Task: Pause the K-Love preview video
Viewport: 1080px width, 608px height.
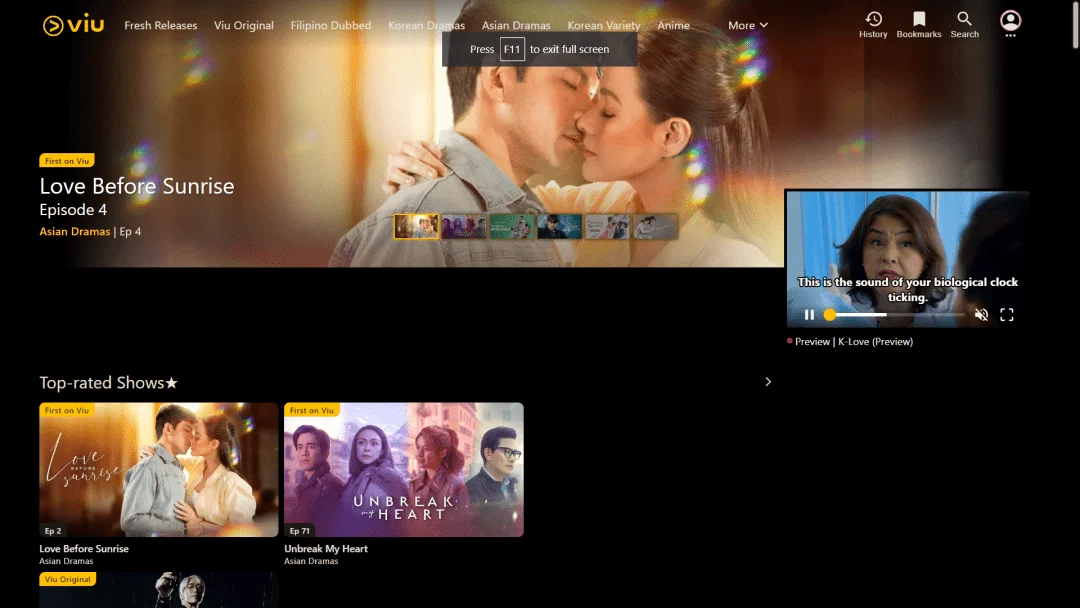Action: pyautogui.click(x=809, y=315)
